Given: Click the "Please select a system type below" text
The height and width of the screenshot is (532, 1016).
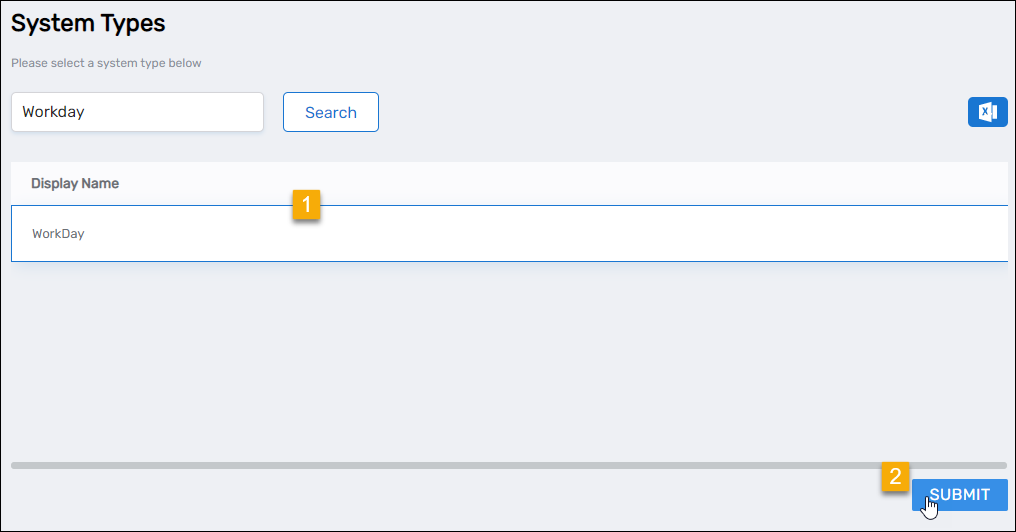Looking at the screenshot, I should pyautogui.click(x=106, y=63).
